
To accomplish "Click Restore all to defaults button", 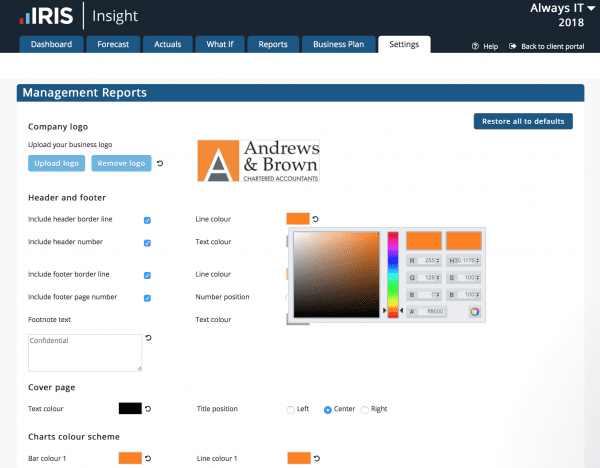I will coord(522,121).
